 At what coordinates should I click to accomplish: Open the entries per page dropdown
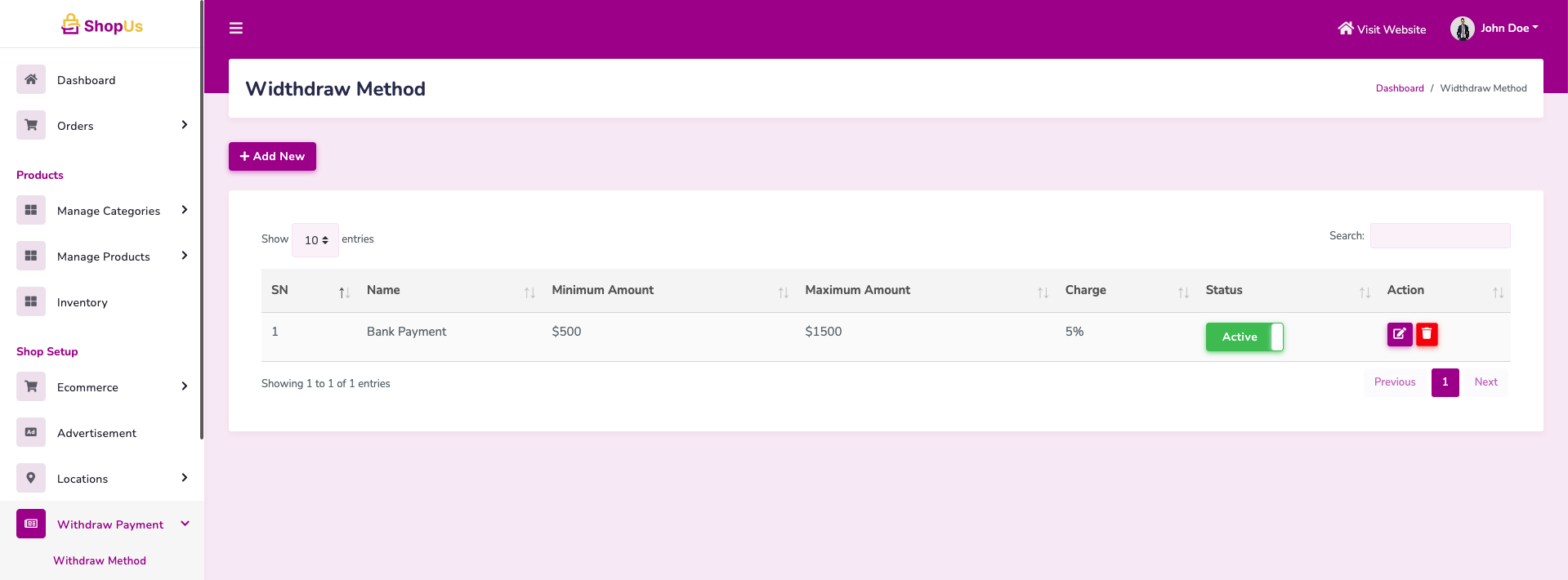(x=315, y=240)
